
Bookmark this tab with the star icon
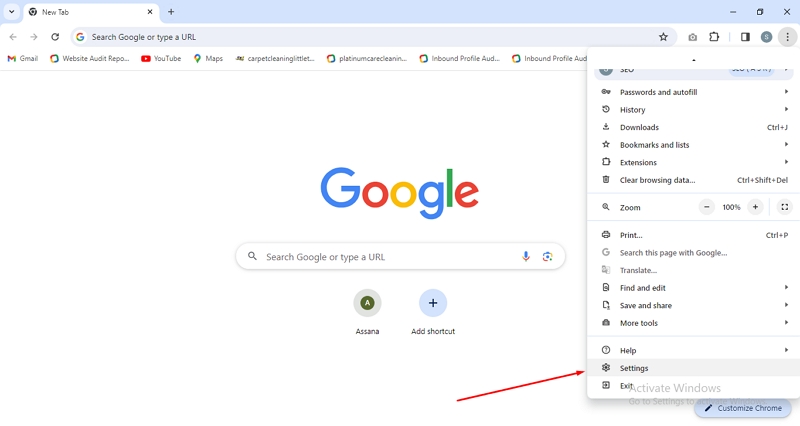tap(663, 37)
